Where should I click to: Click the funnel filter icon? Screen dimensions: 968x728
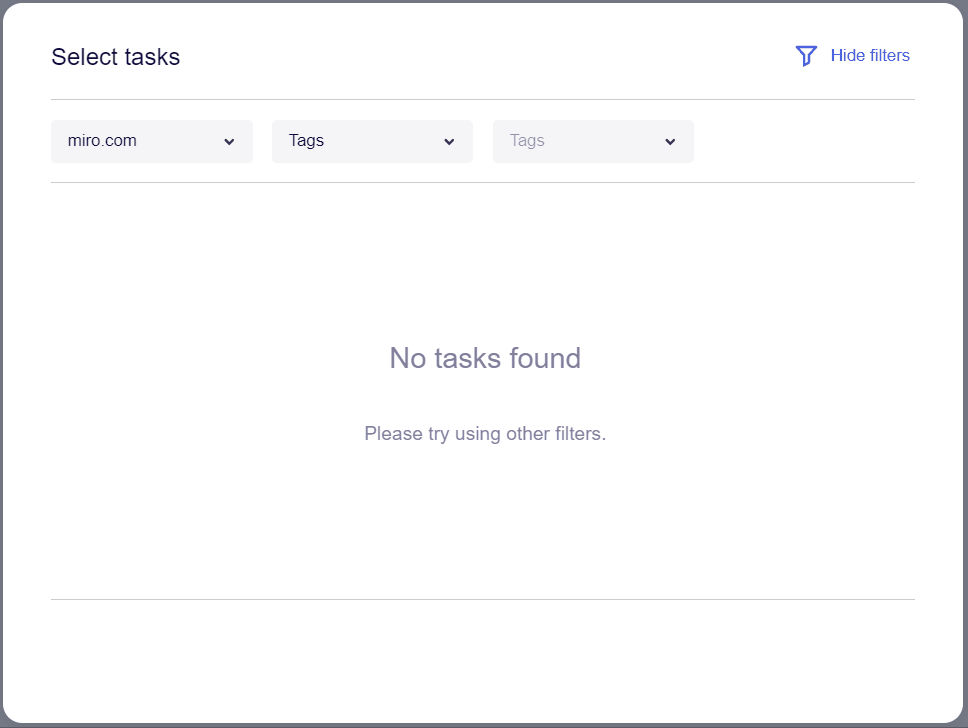click(806, 56)
